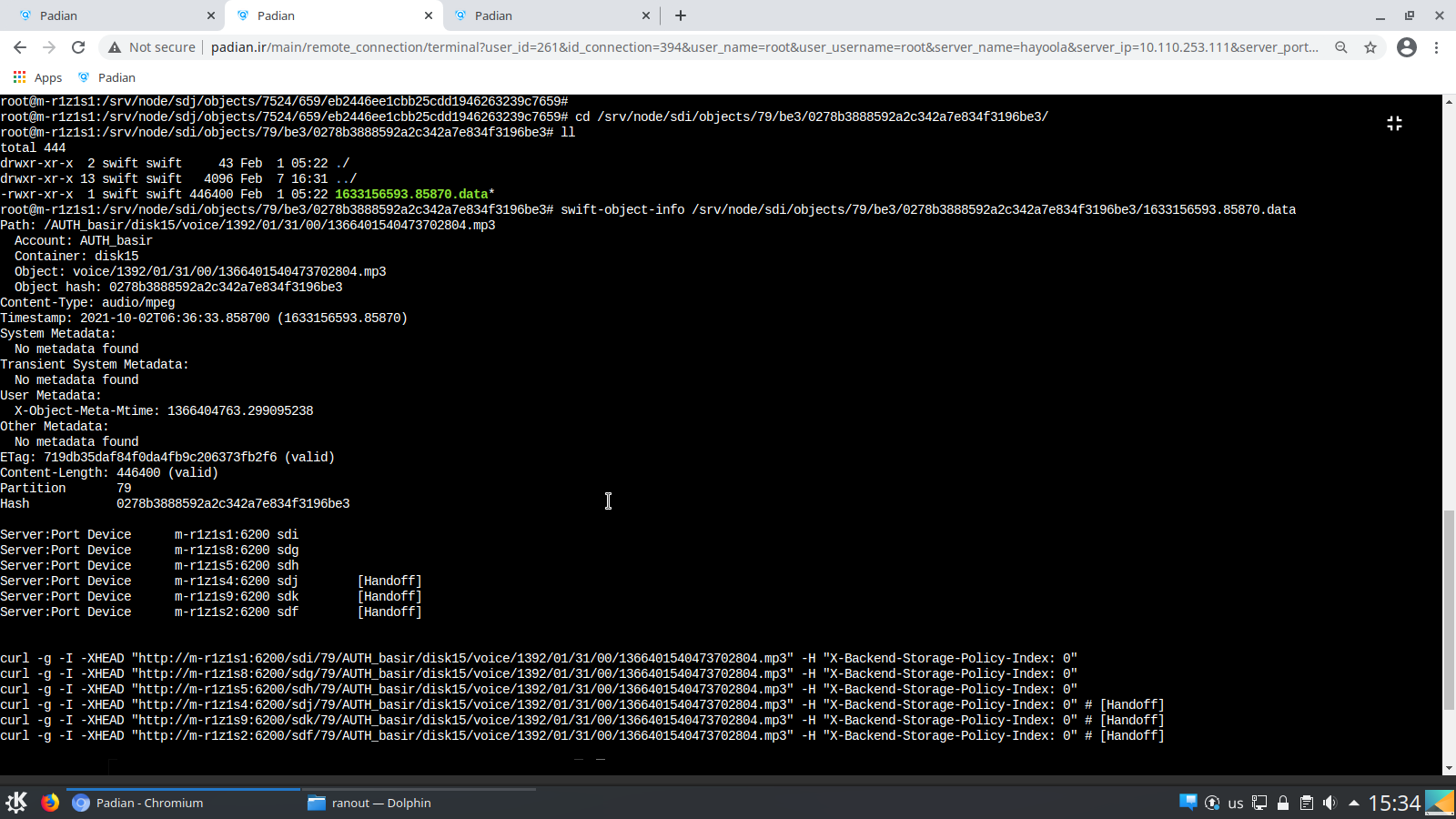Bookmark this page with the star icon
Image resolution: width=1456 pixels, height=819 pixels.
point(1370,47)
